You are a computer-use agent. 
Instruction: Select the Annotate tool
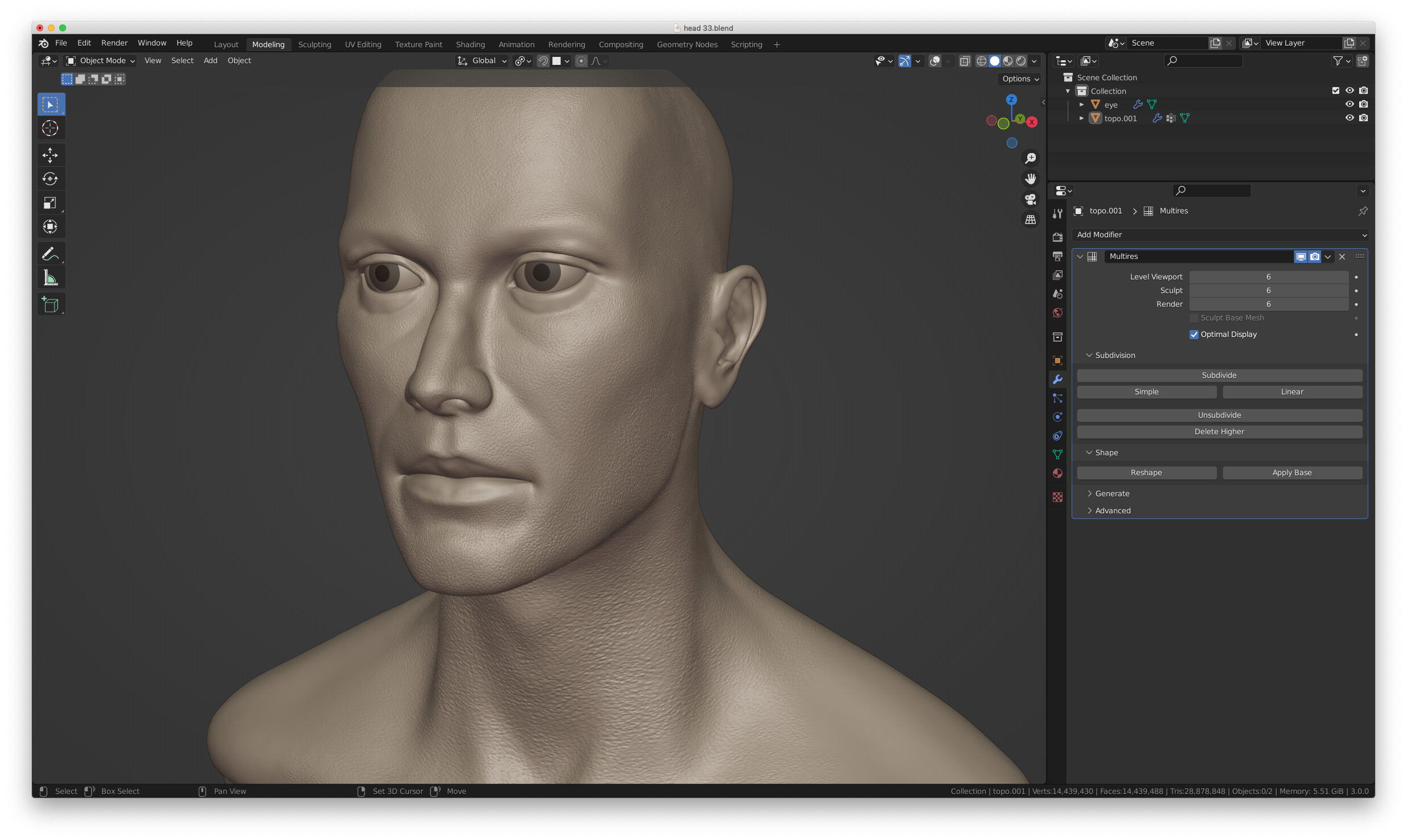tap(51, 254)
